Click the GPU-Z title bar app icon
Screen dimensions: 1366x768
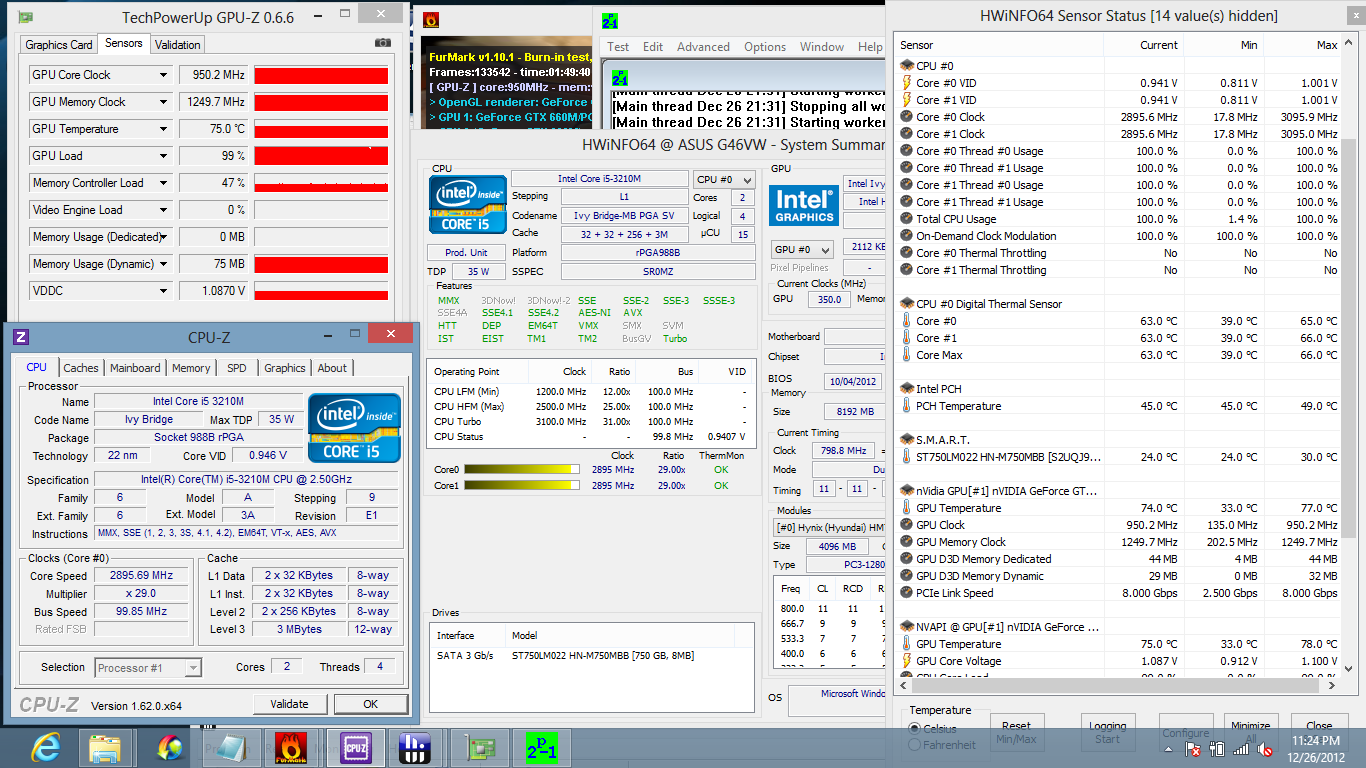tap(25, 17)
